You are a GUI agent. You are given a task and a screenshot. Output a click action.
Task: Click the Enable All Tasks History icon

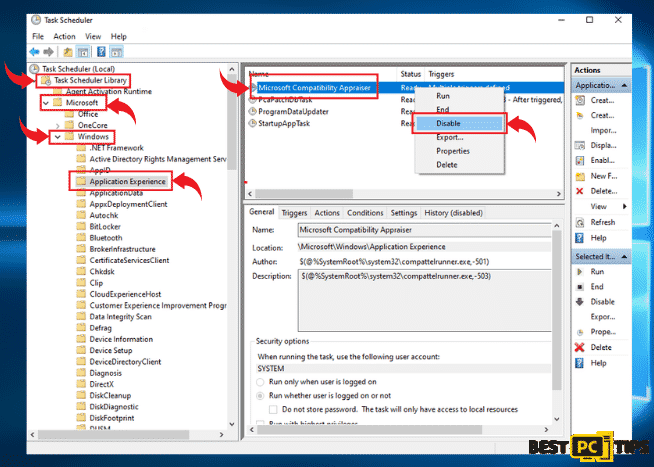(x=580, y=161)
